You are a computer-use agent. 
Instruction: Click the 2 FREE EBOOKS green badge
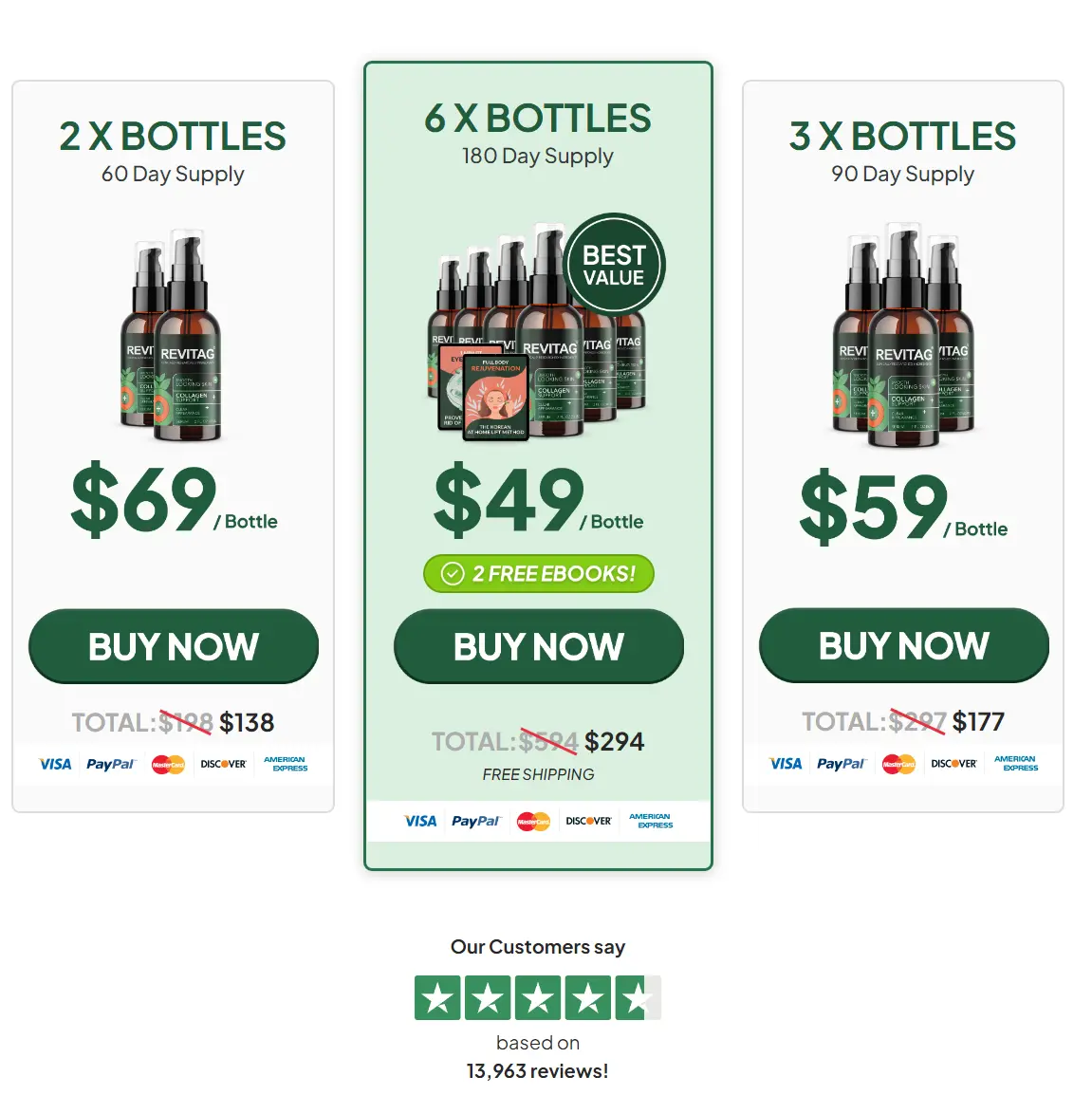[538, 573]
